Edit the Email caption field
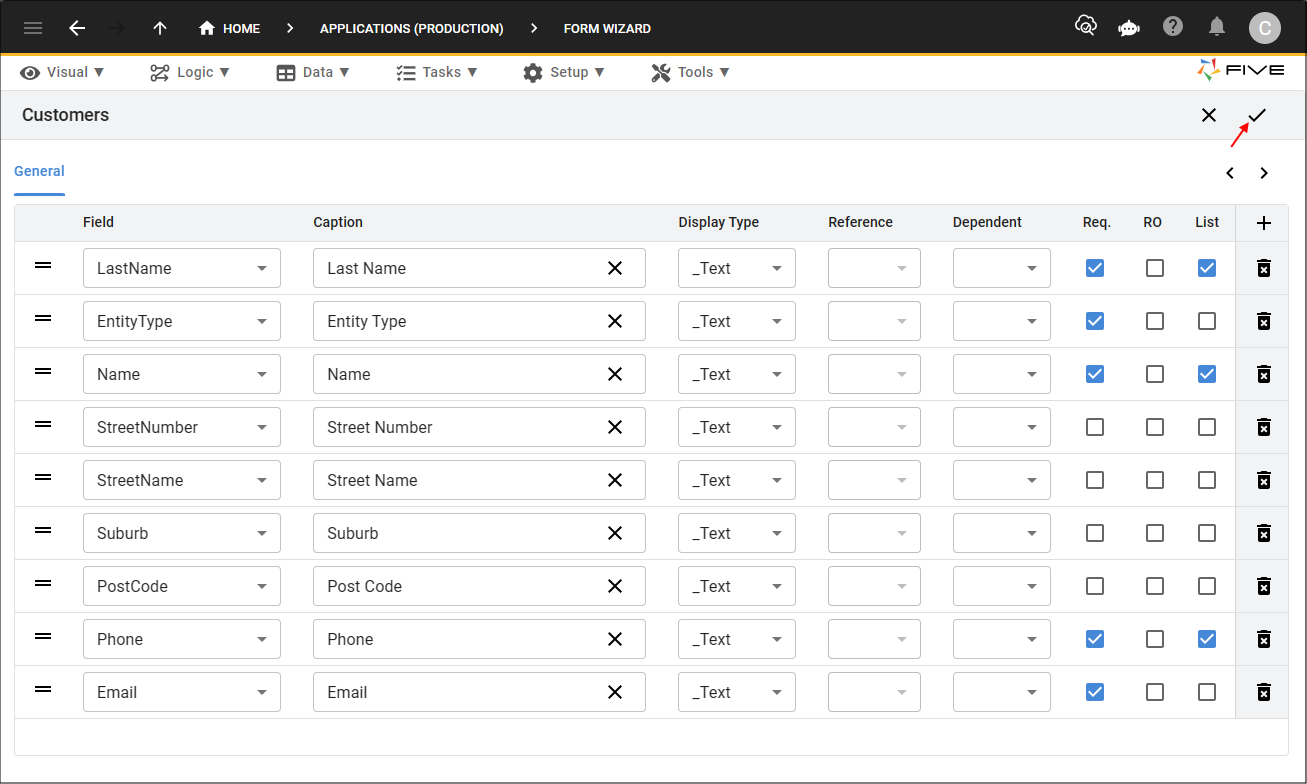Viewport: 1307px width, 784px height. coord(479,692)
